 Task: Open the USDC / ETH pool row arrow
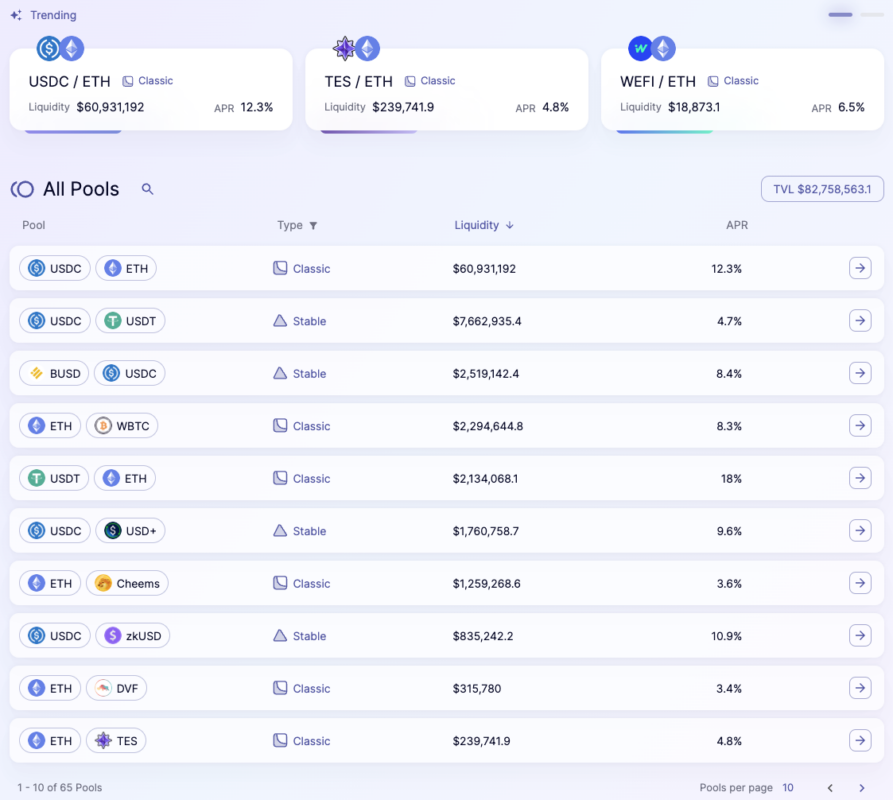point(860,268)
